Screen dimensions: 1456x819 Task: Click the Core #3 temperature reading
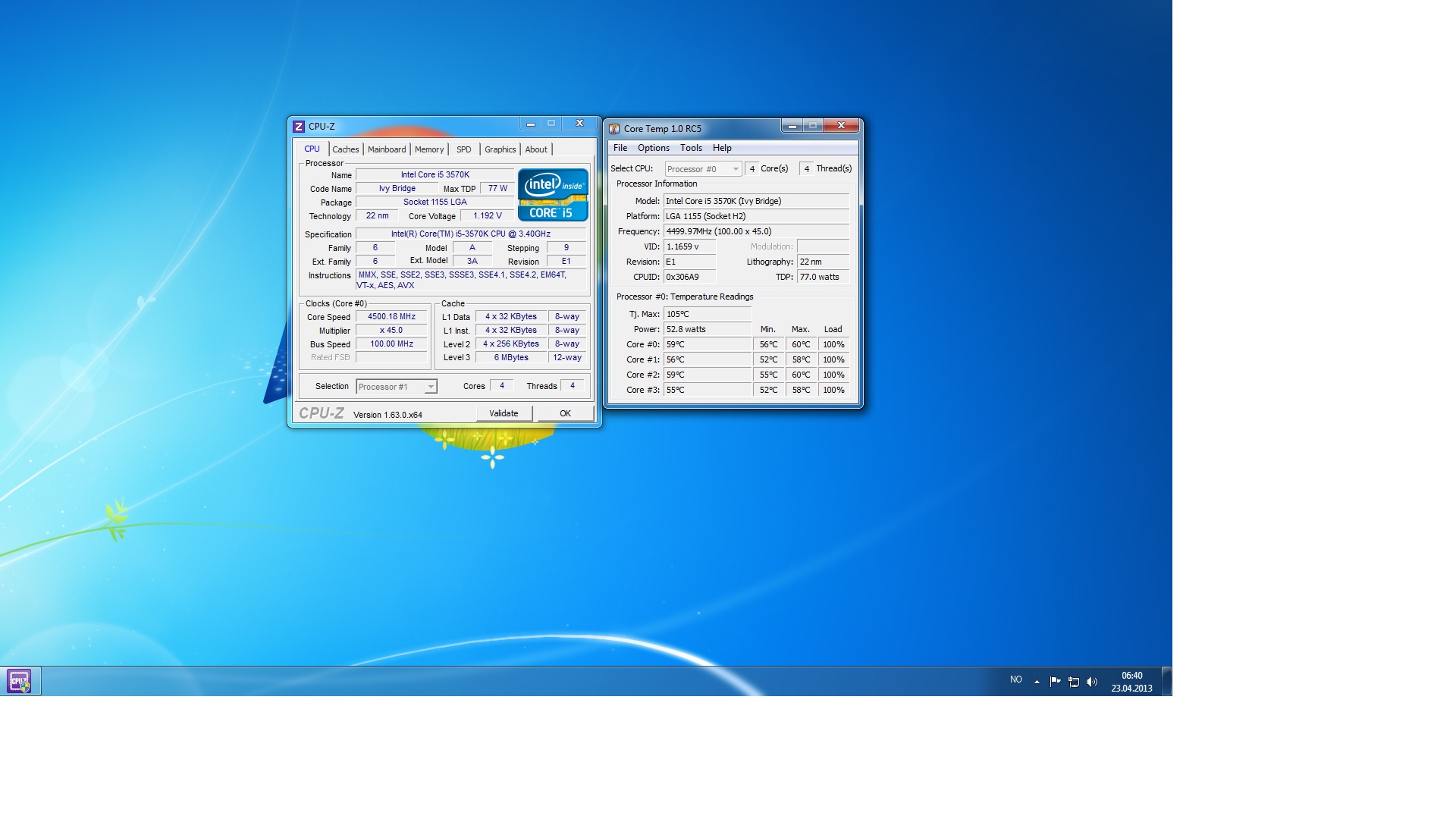point(708,391)
